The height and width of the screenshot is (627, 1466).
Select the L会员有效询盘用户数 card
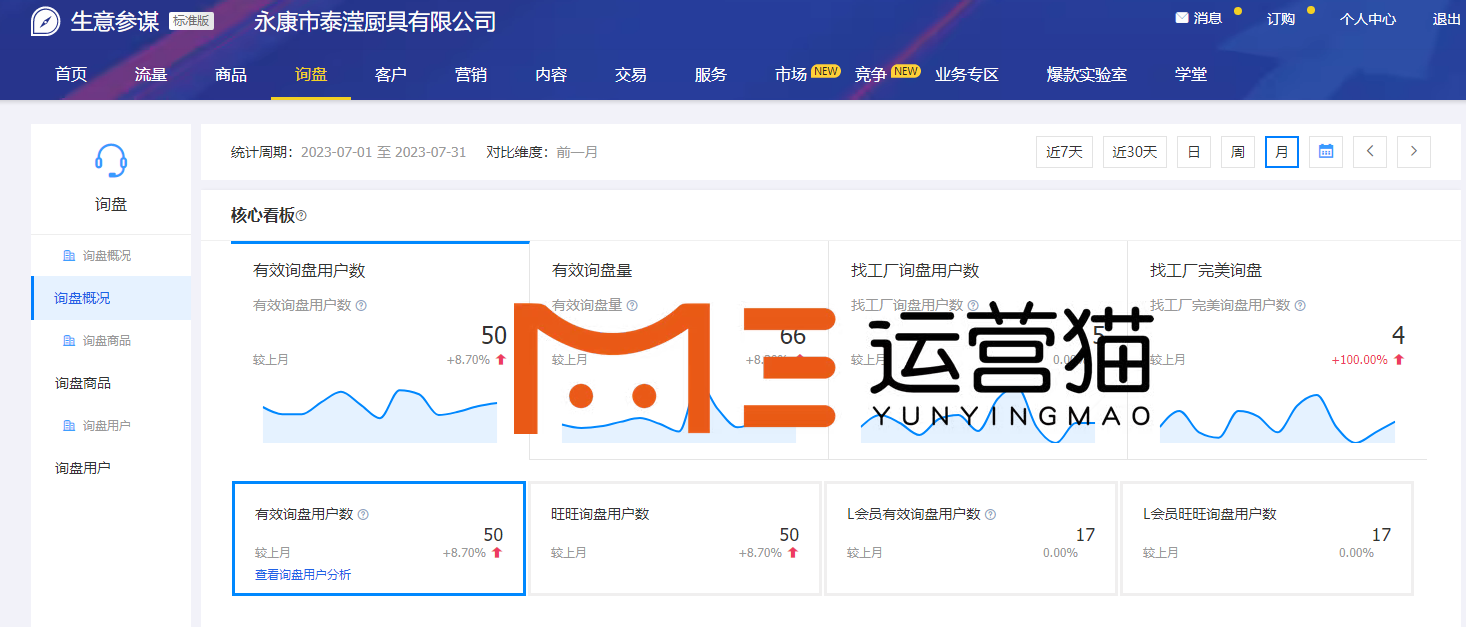pyautogui.click(x=971, y=539)
